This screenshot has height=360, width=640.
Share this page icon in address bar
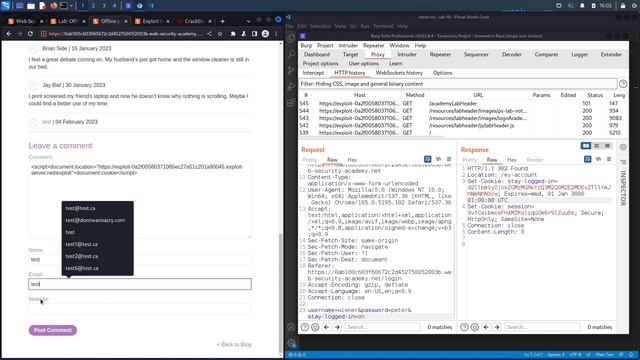click(209, 34)
